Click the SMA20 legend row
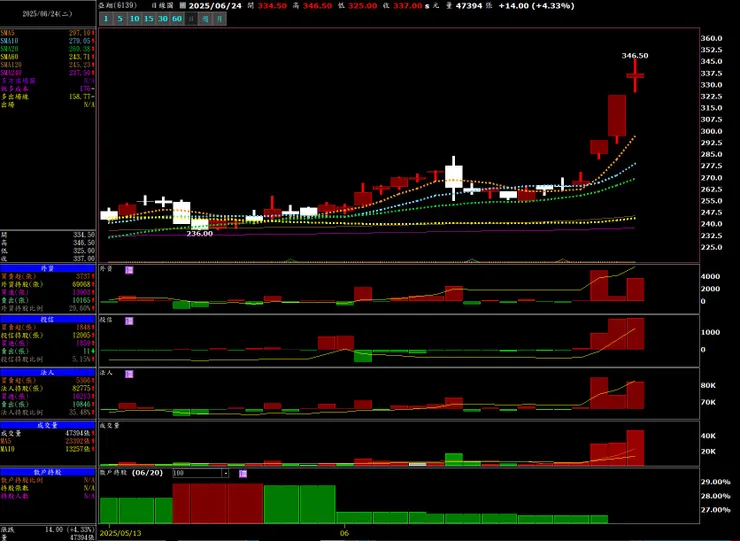740x541 pixels. click(x=48, y=49)
